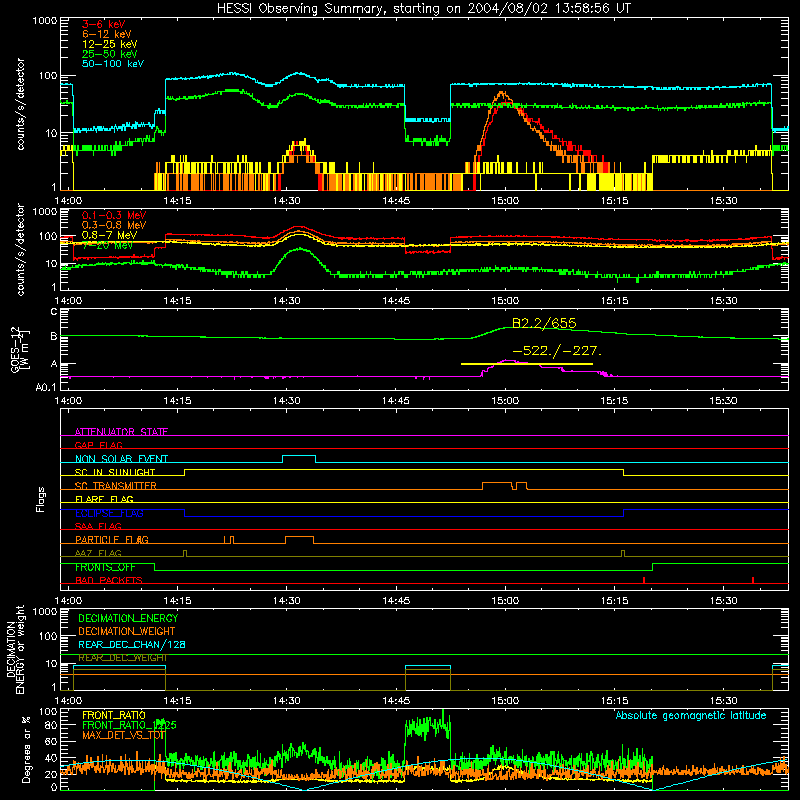Click the 15:00 tick label under Flags panel
The height and width of the screenshot is (800, 800).
click(505, 601)
